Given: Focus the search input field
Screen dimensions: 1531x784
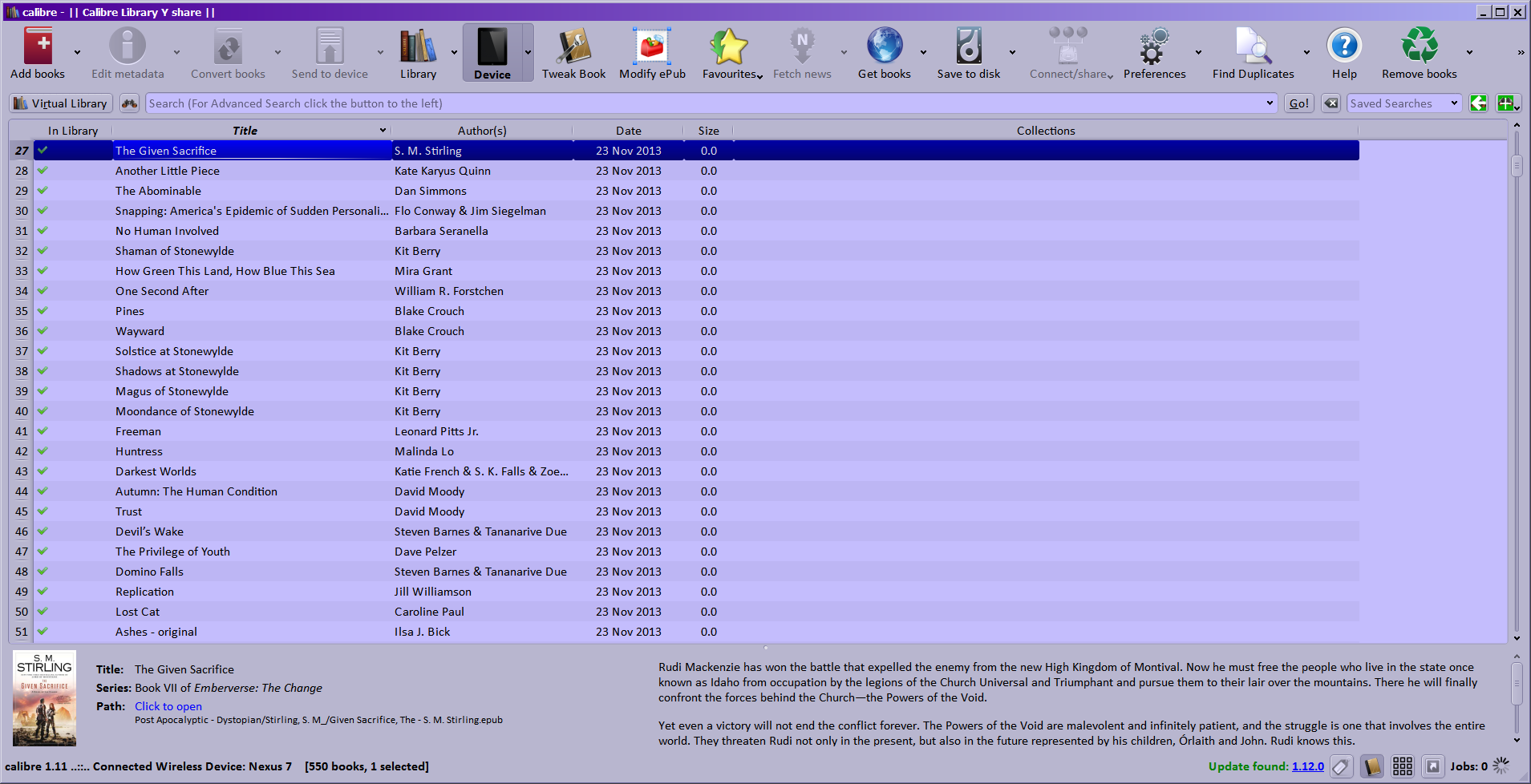Looking at the screenshot, I should click(x=705, y=103).
